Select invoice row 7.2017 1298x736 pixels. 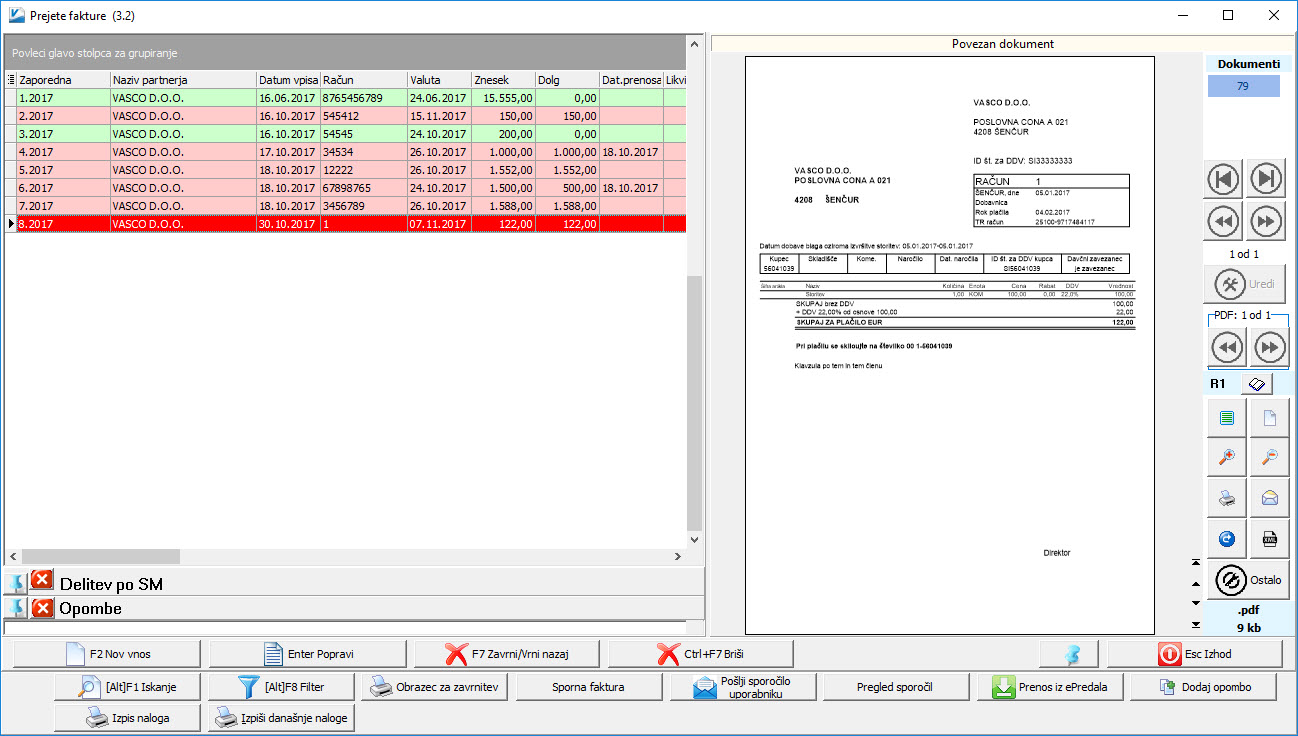pyautogui.click(x=346, y=206)
